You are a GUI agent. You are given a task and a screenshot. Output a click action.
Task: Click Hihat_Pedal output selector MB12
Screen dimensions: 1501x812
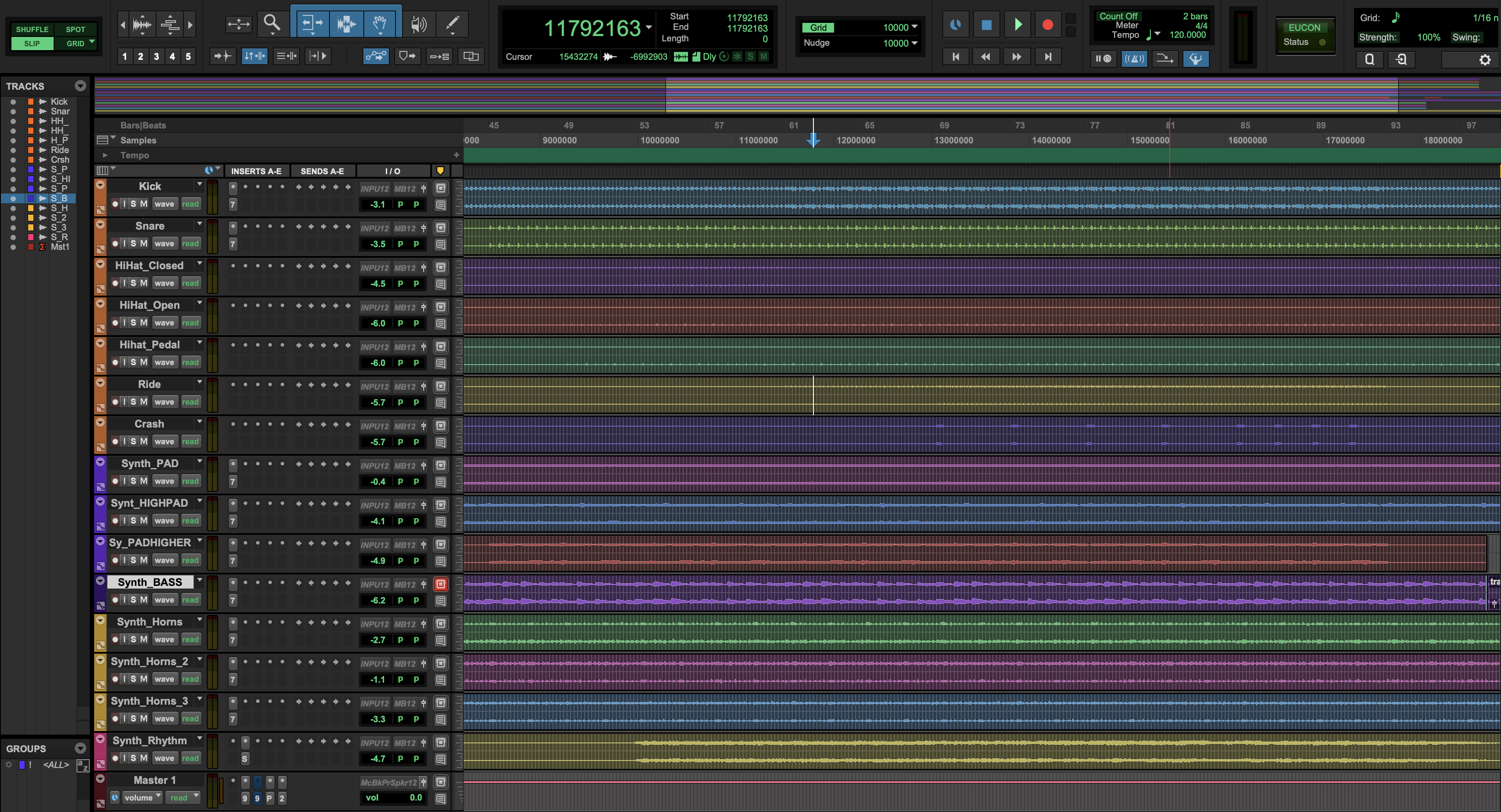click(x=405, y=347)
